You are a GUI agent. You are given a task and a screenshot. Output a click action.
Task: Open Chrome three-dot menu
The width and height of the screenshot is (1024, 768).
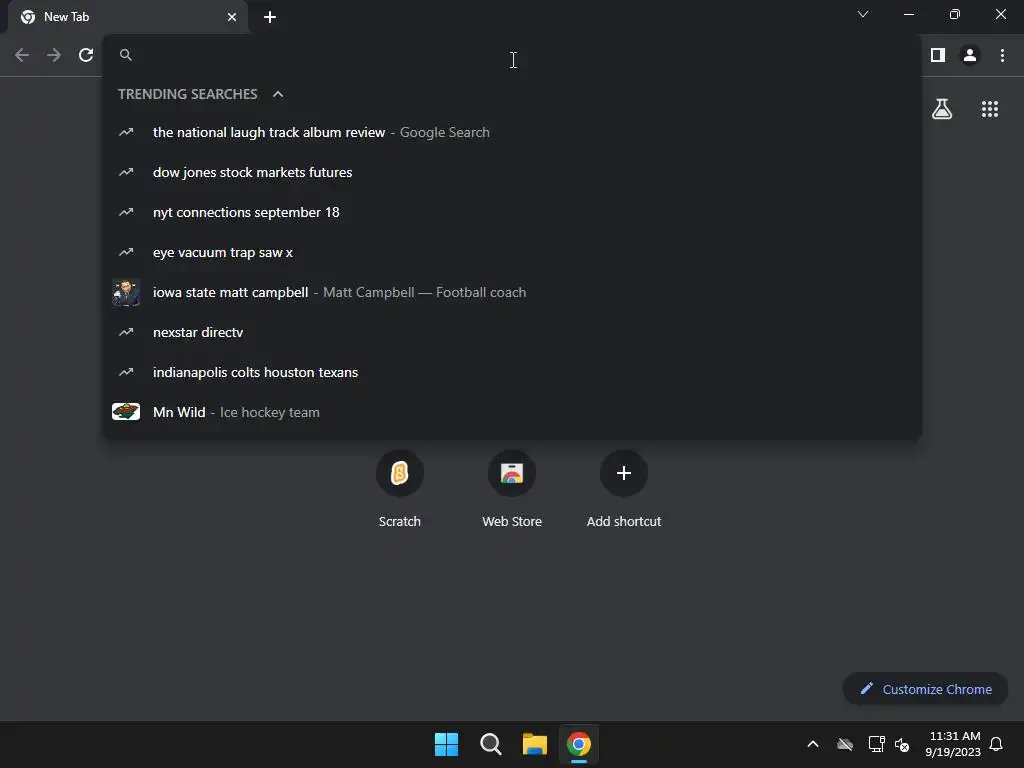pyautogui.click(x=1002, y=55)
